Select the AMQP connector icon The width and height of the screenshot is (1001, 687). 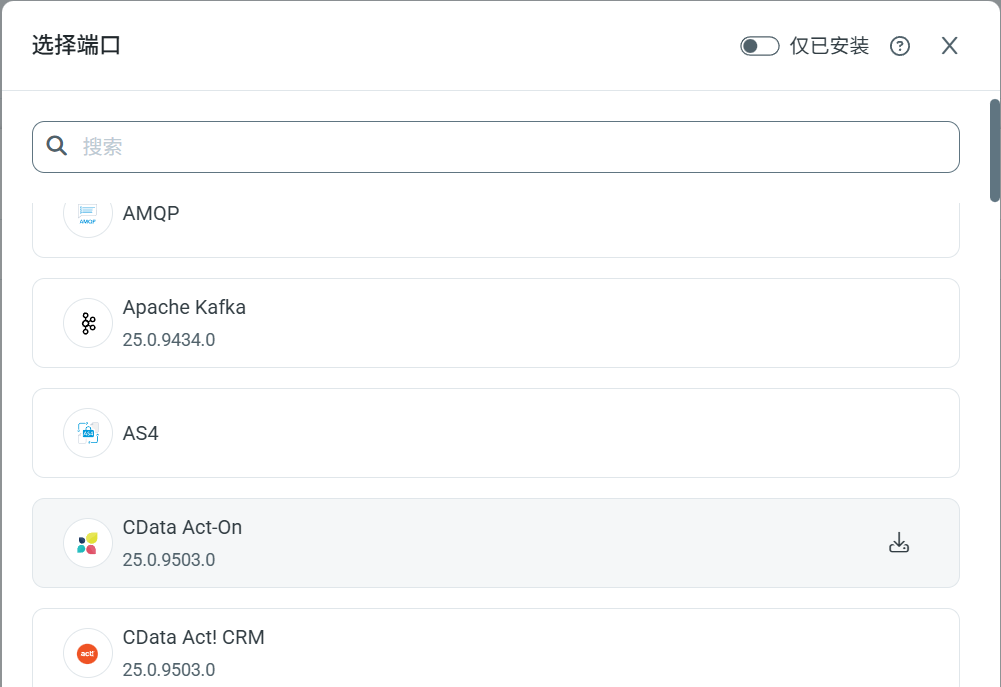point(88,214)
